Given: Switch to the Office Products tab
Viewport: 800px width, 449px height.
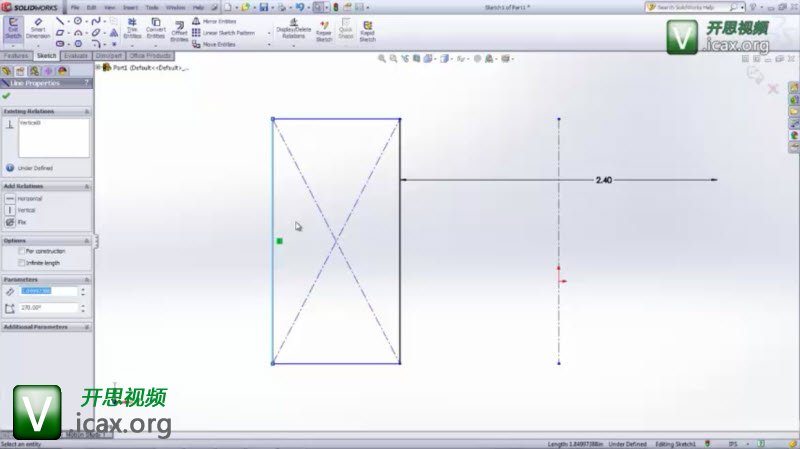Looking at the screenshot, I should coord(149,56).
